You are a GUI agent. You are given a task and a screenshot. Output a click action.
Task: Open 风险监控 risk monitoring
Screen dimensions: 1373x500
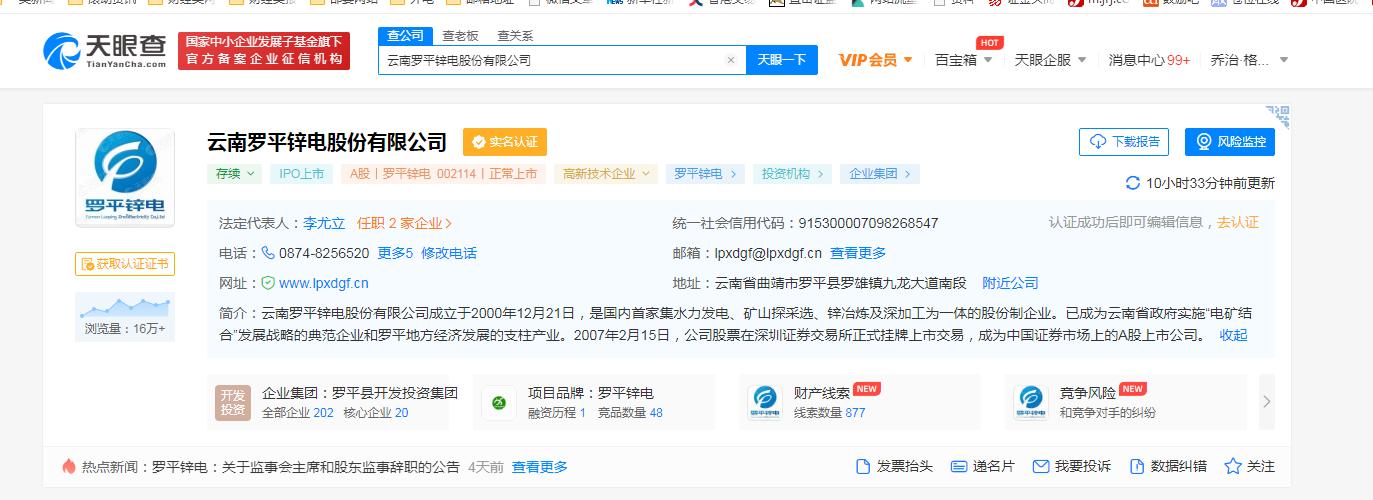point(1230,142)
